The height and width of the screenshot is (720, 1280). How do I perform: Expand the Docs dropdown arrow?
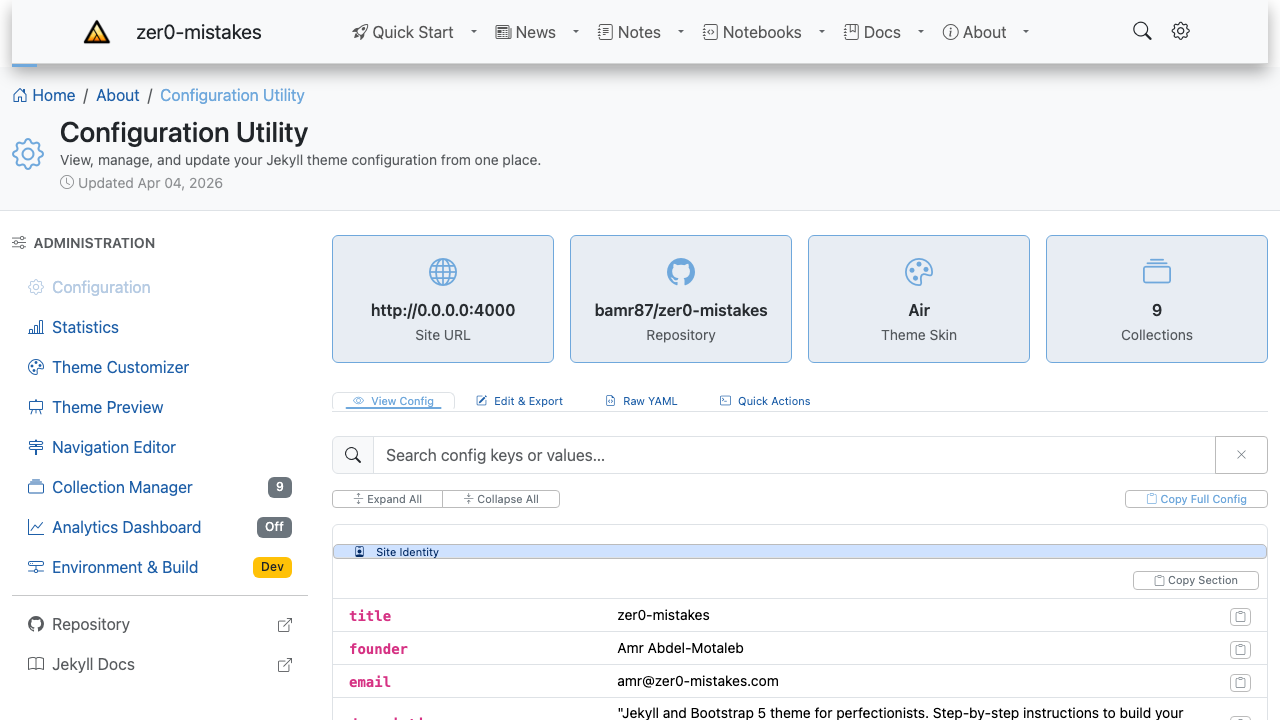tap(921, 32)
